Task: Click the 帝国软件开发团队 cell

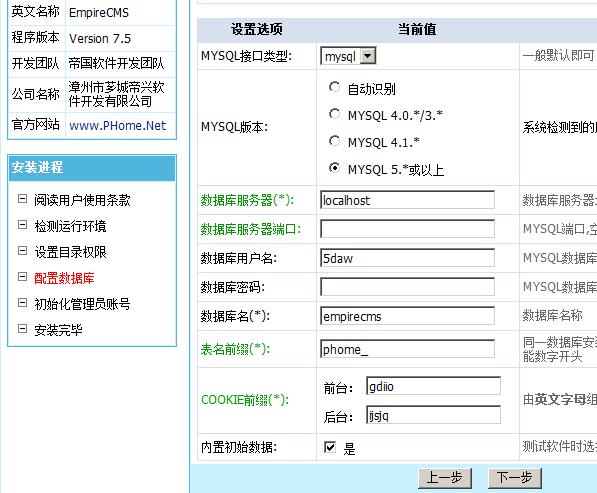Action: point(121,64)
